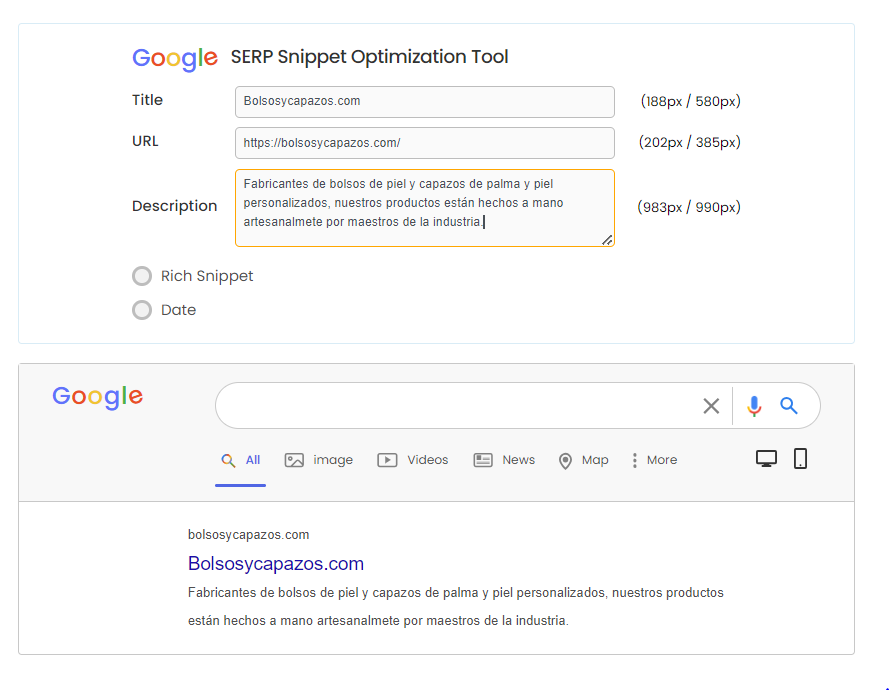The image size is (889, 690).
Task: Click the News newspaper icon
Action: coord(483,460)
